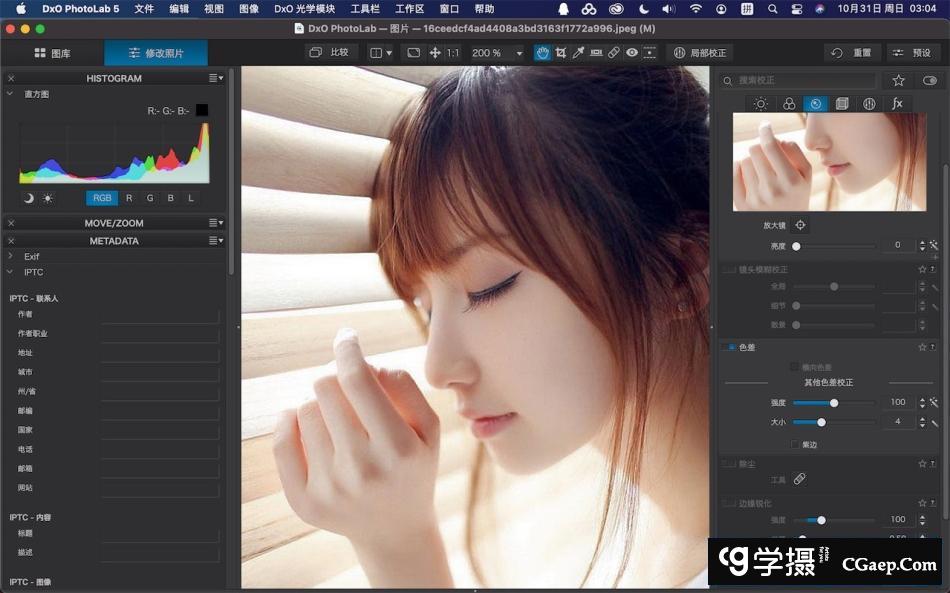The height and width of the screenshot is (593, 950).
Task: Select the crop tool in toolbar
Action: point(560,53)
